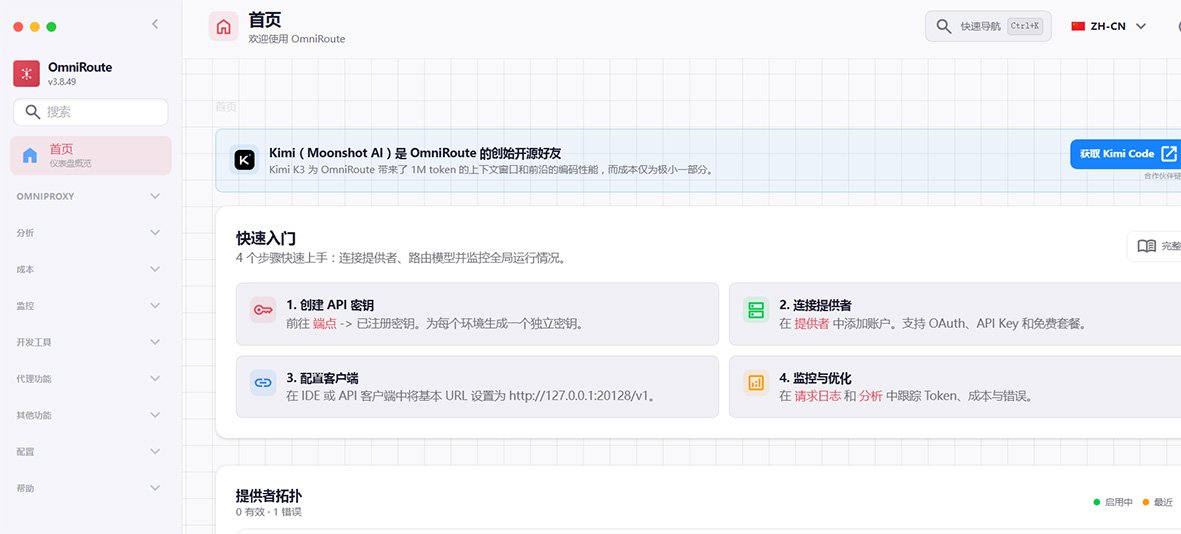Image resolution: width=1181 pixels, height=534 pixels.
Task: Open the 3. 配置客户端 card
Action: [478, 386]
